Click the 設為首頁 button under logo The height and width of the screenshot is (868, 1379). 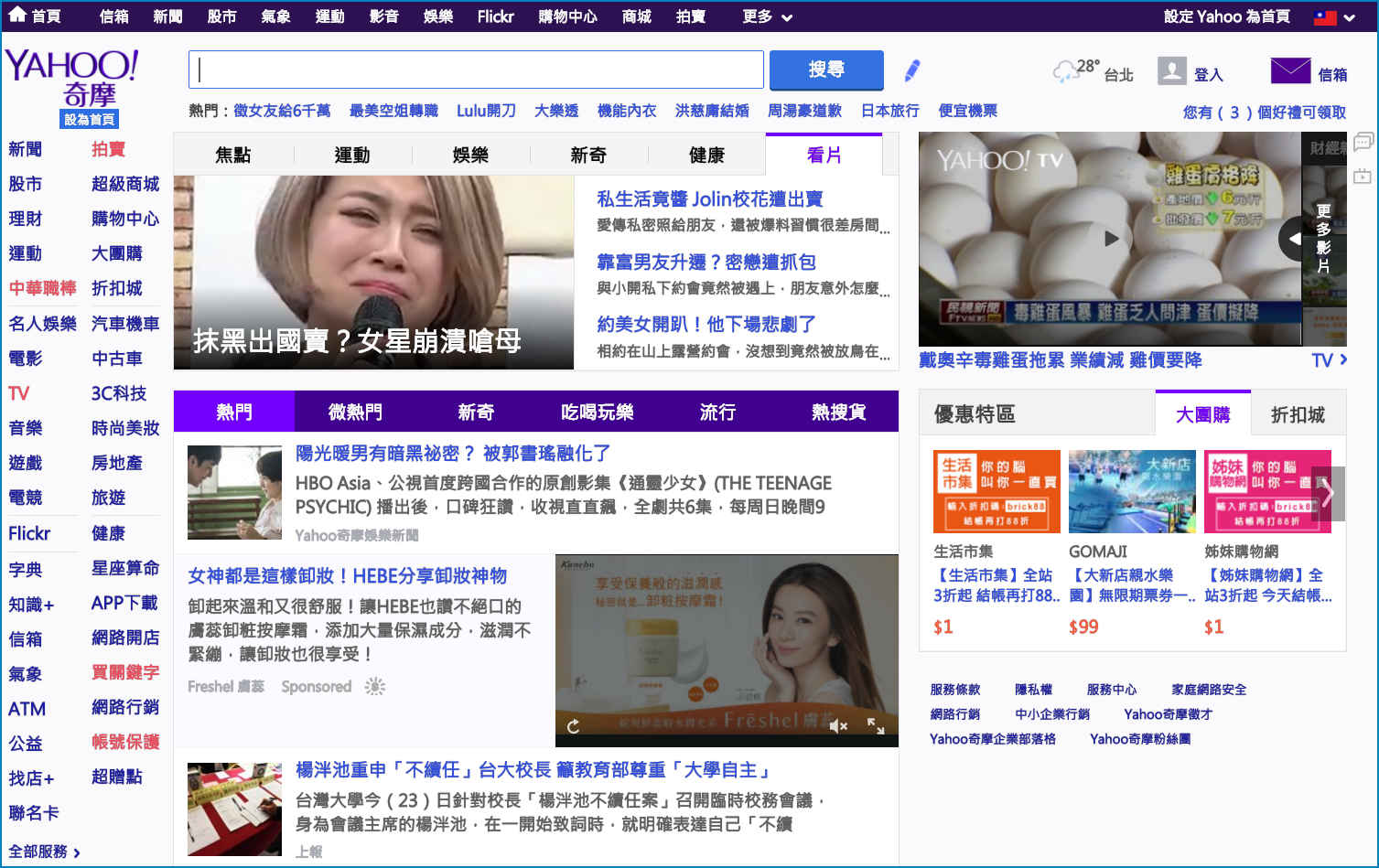pyautogui.click(x=90, y=120)
